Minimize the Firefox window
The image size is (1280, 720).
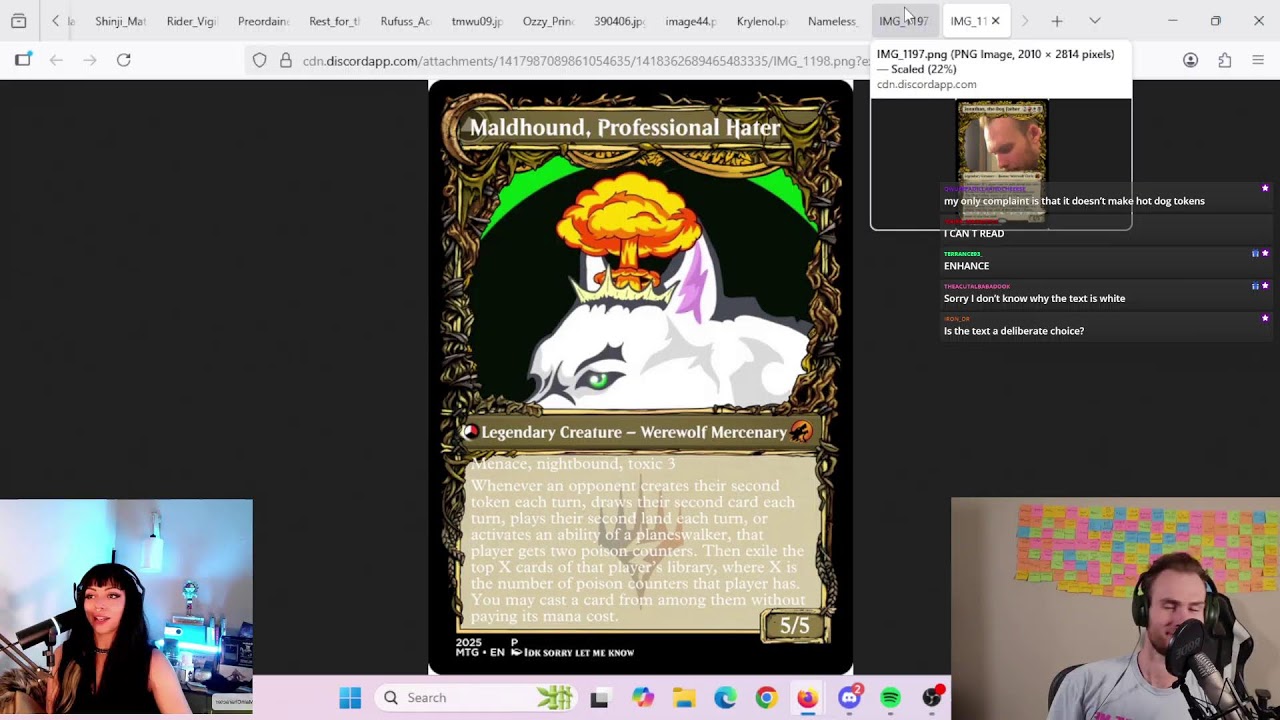(x=1173, y=21)
